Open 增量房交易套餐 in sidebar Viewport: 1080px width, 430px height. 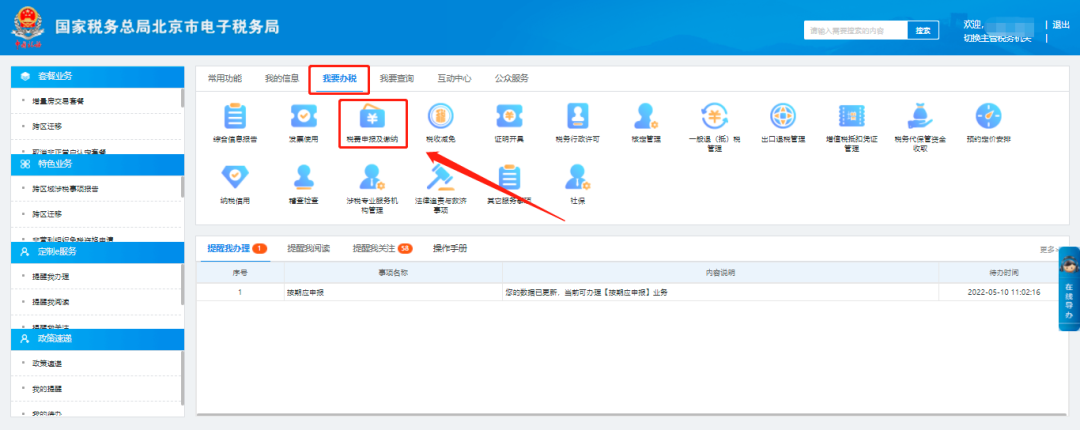tap(59, 101)
